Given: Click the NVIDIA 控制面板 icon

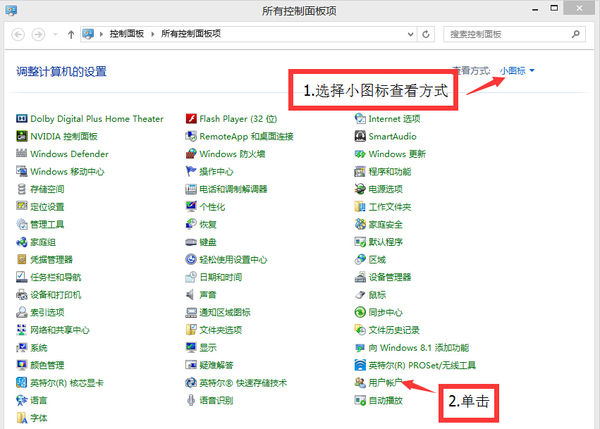Looking at the screenshot, I should (x=21, y=136).
